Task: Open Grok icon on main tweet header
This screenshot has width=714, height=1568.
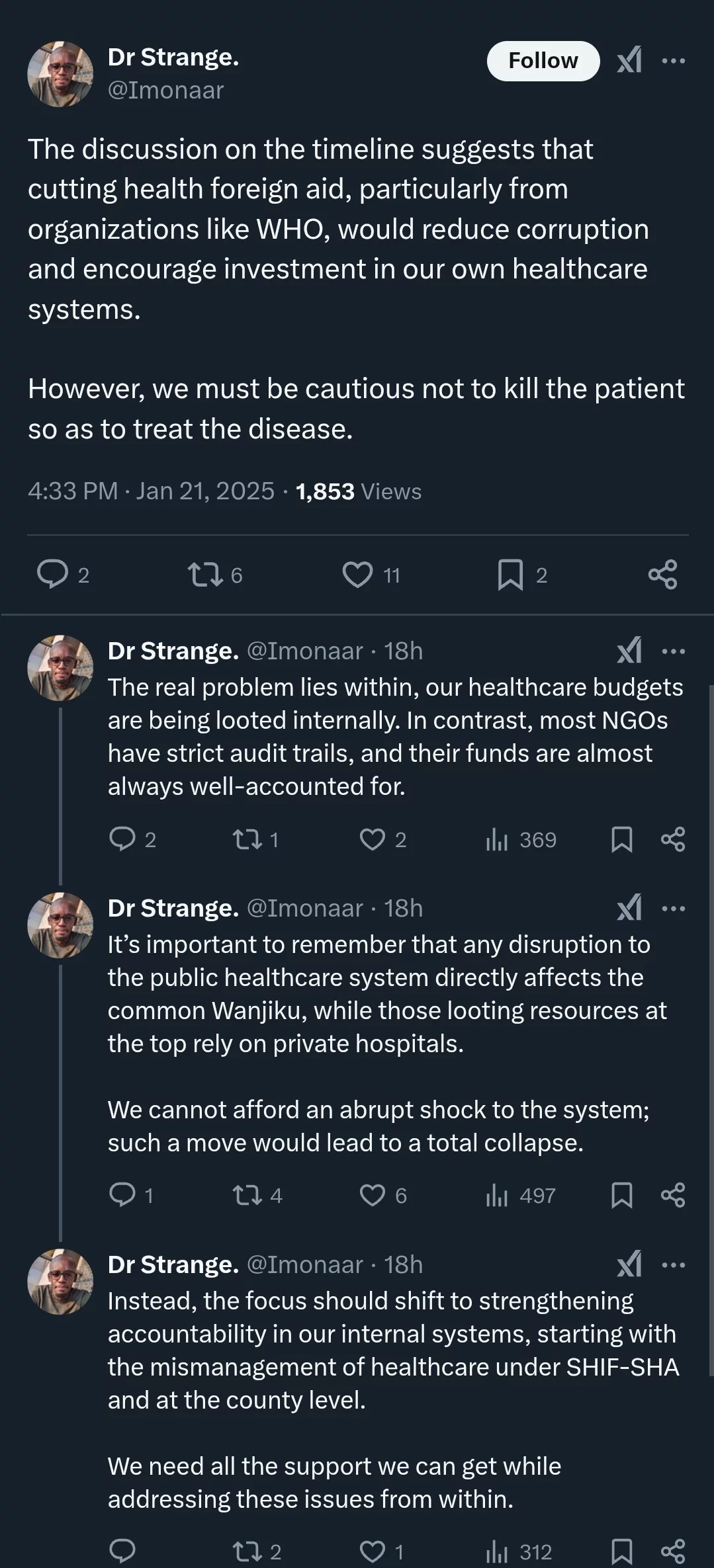Action: [x=629, y=60]
